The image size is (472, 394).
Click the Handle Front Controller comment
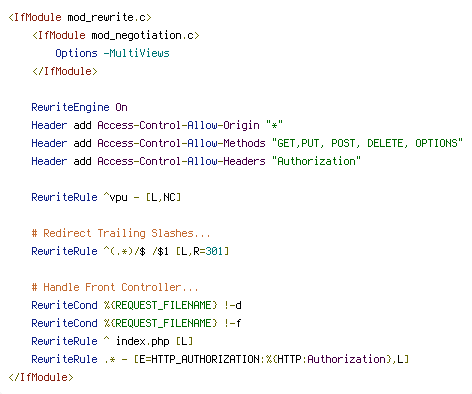pyautogui.click(x=115, y=287)
